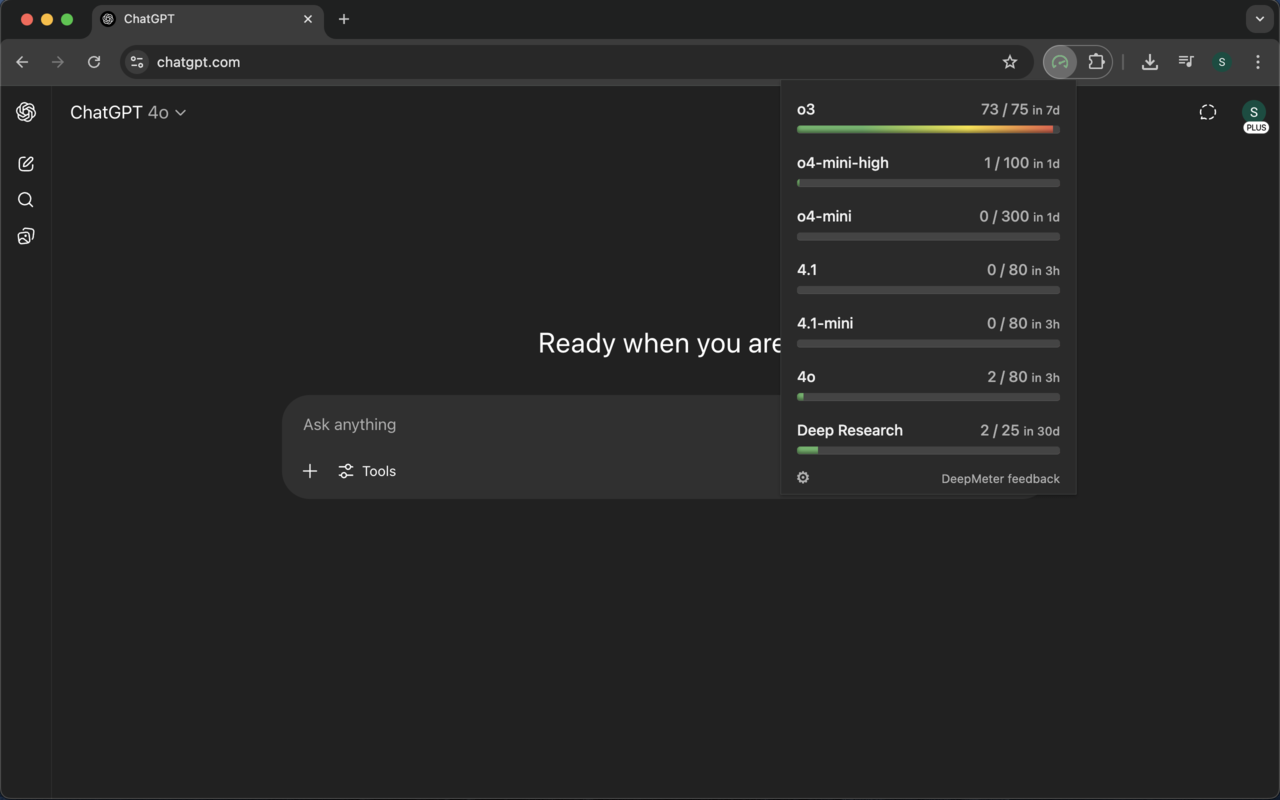Viewport: 1280px width, 800px height.
Task: Click the 73 / 75 usage count
Action: click(x=1004, y=109)
